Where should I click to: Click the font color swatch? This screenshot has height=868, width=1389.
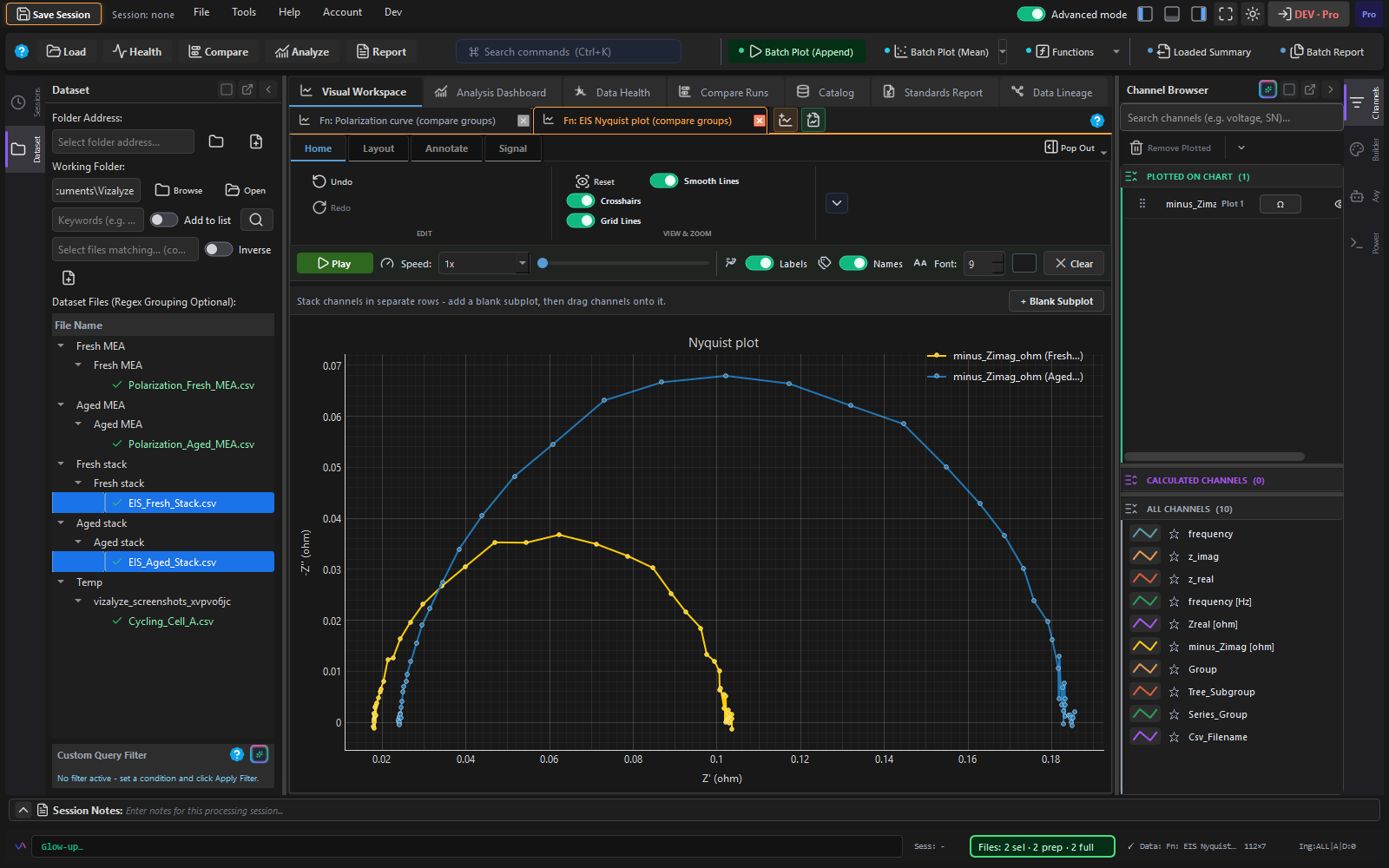pyautogui.click(x=1024, y=263)
